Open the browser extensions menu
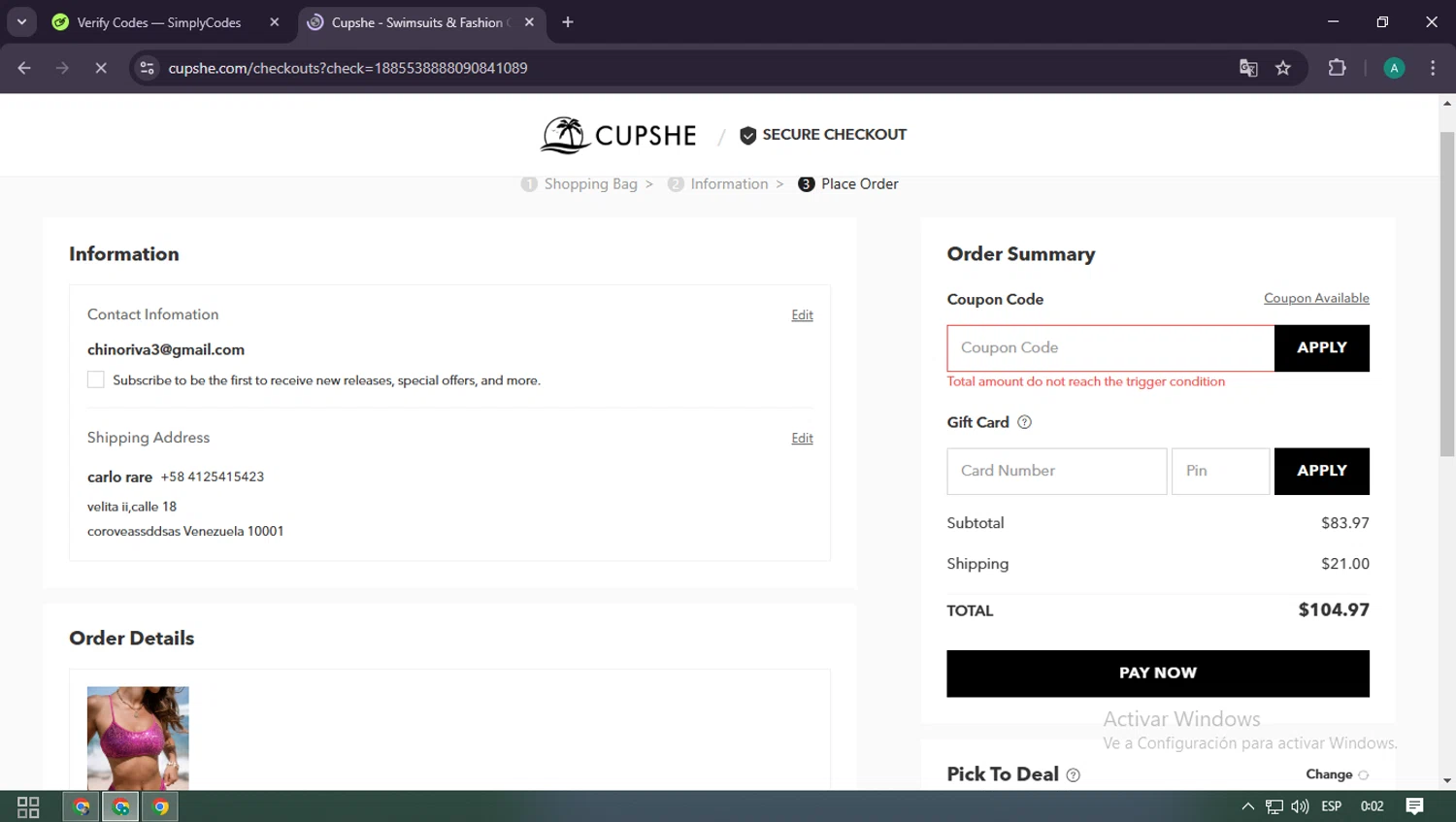1456x822 pixels. click(x=1337, y=68)
